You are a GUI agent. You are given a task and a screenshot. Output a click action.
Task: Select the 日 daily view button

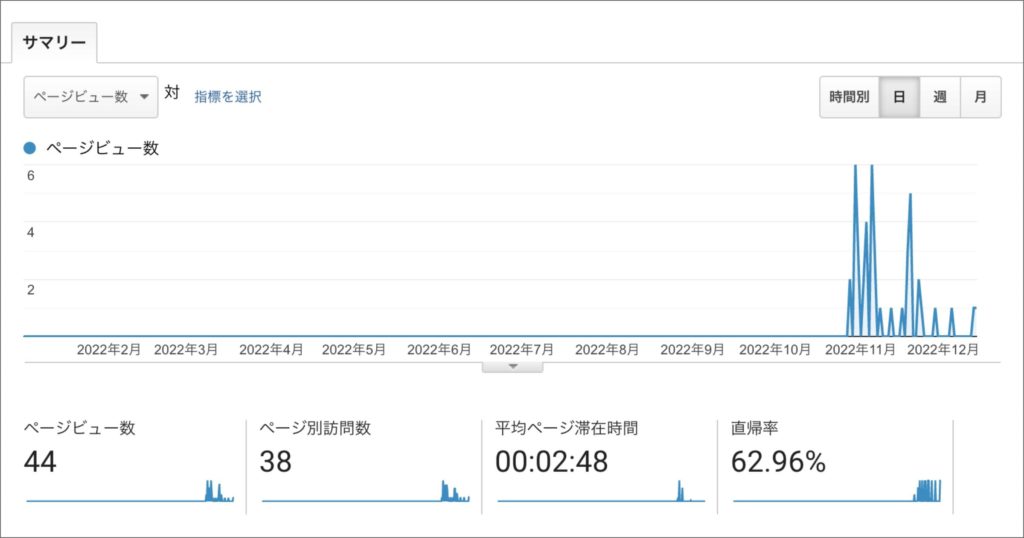coord(899,97)
